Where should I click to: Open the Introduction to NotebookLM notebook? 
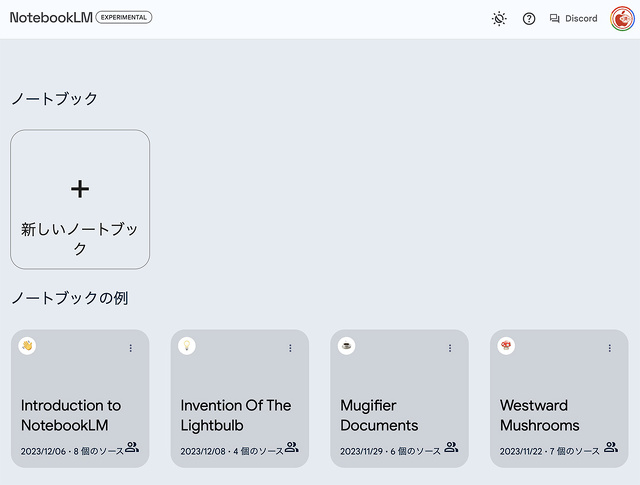(x=80, y=398)
